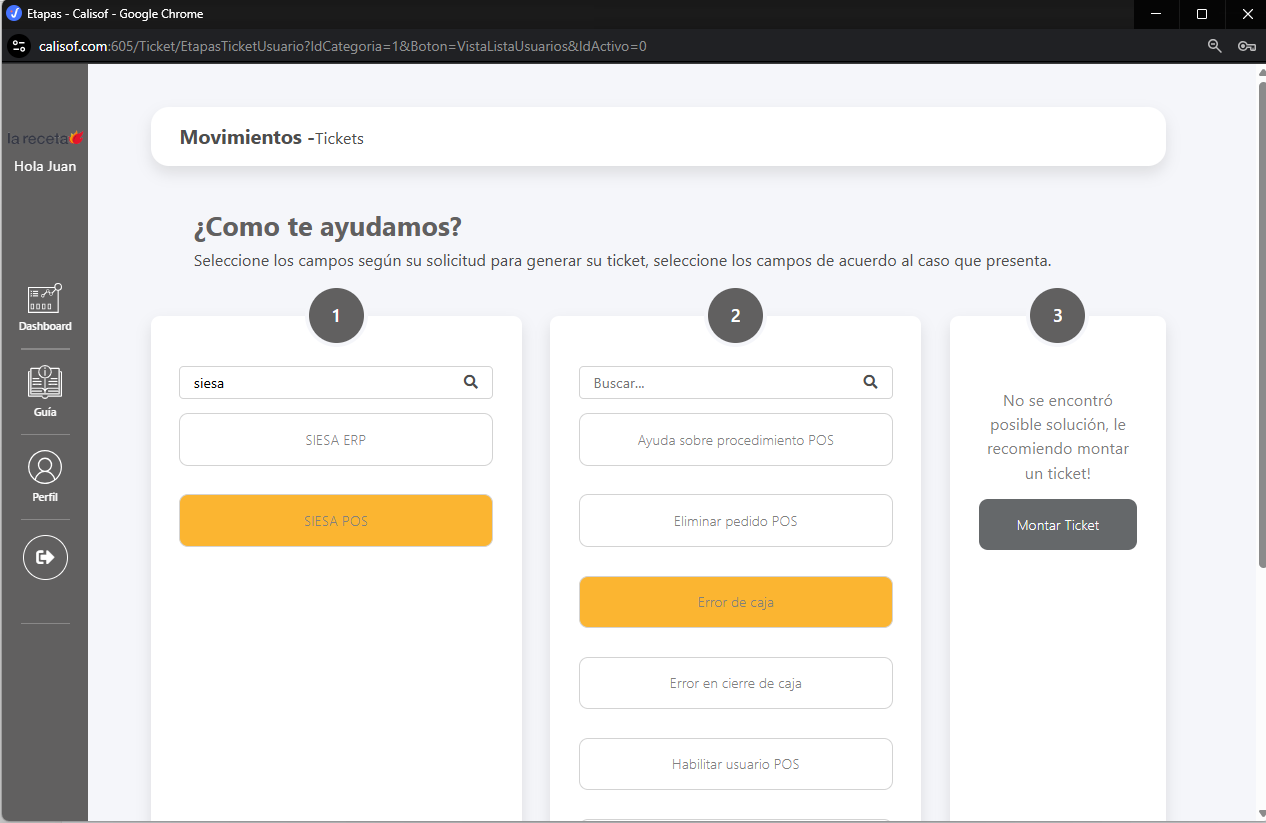Click the zoom magnifier icon in address bar
Screen dimensions: 1266x823
click(1215, 46)
